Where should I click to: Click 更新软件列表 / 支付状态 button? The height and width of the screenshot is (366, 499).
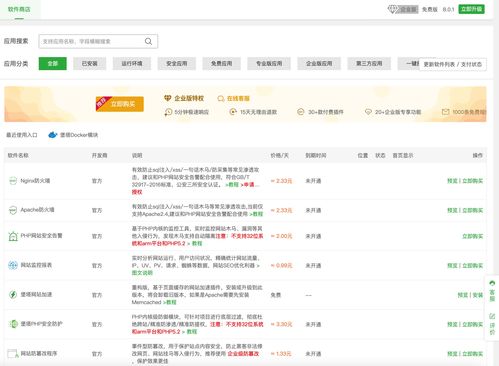[453, 64]
